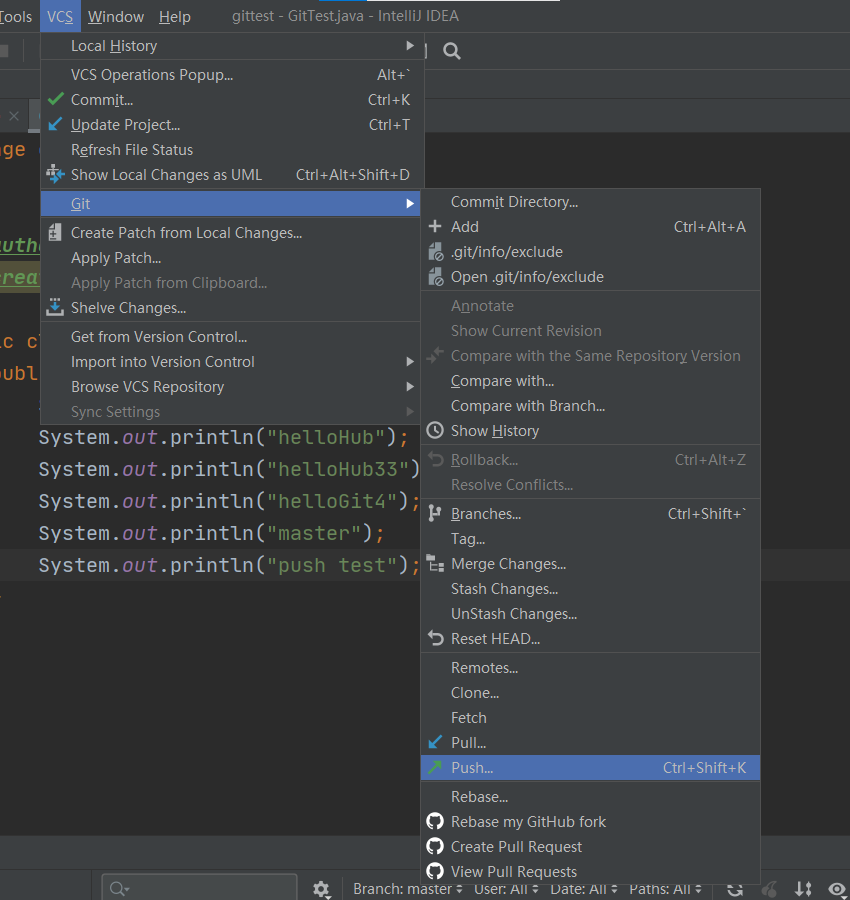Select Clone... in the Git submenu
This screenshot has width=850, height=900.
pos(591,693)
